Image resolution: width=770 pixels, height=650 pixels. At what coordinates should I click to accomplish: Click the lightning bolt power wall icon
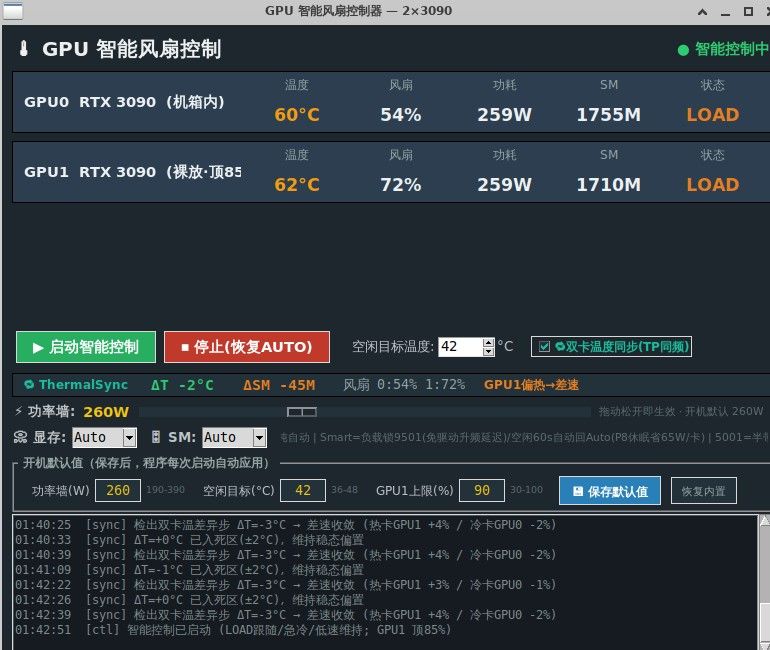(x=19, y=411)
